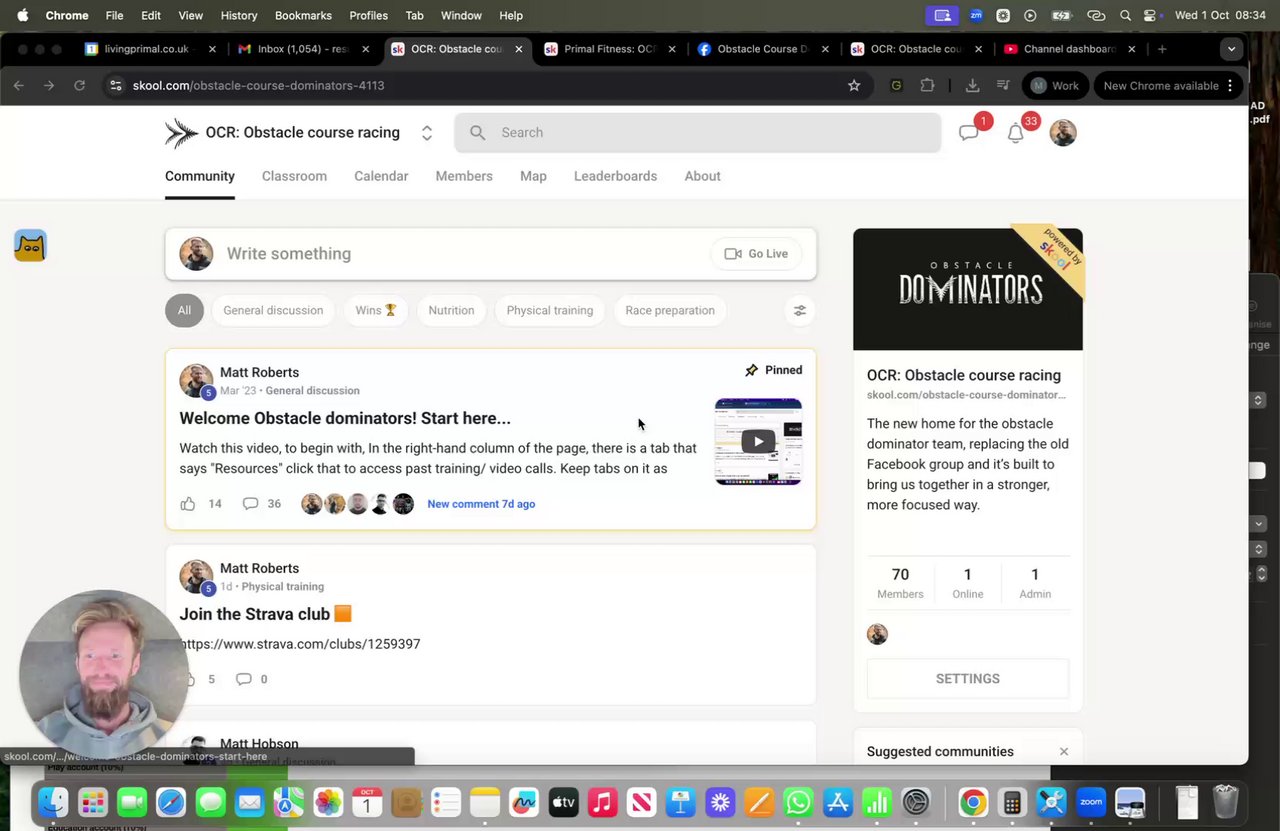Open macOS Control Centre icon
The height and width of the screenshot is (831, 1280).
coord(1150,15)
